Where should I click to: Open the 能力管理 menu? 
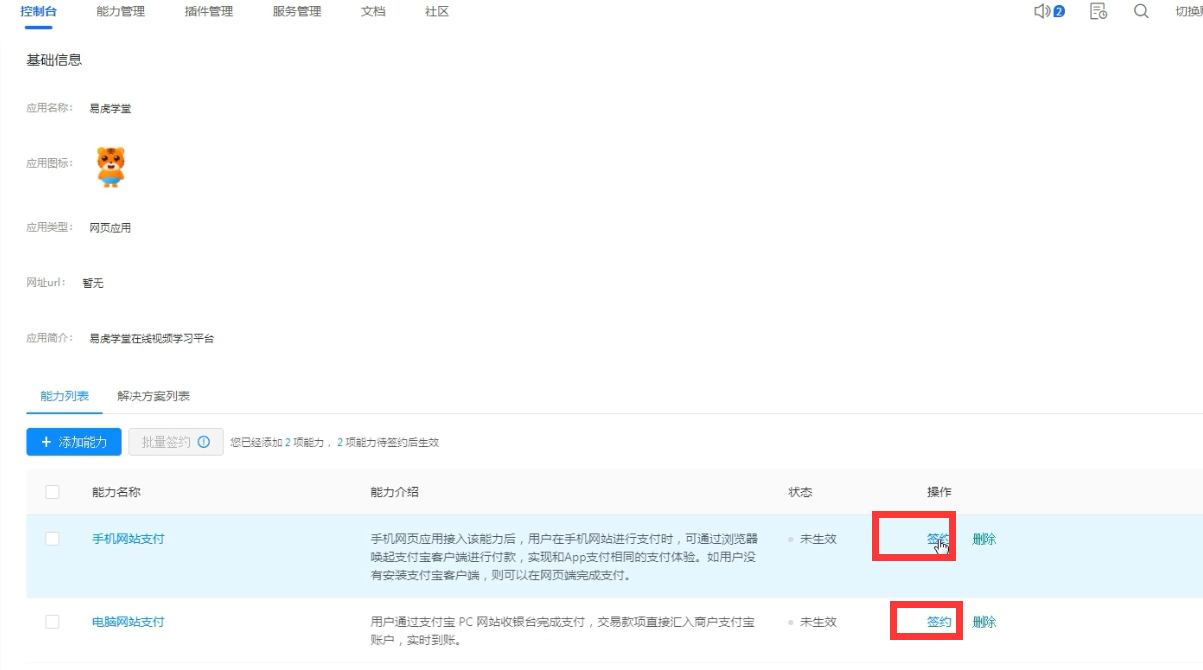(122, 12)
